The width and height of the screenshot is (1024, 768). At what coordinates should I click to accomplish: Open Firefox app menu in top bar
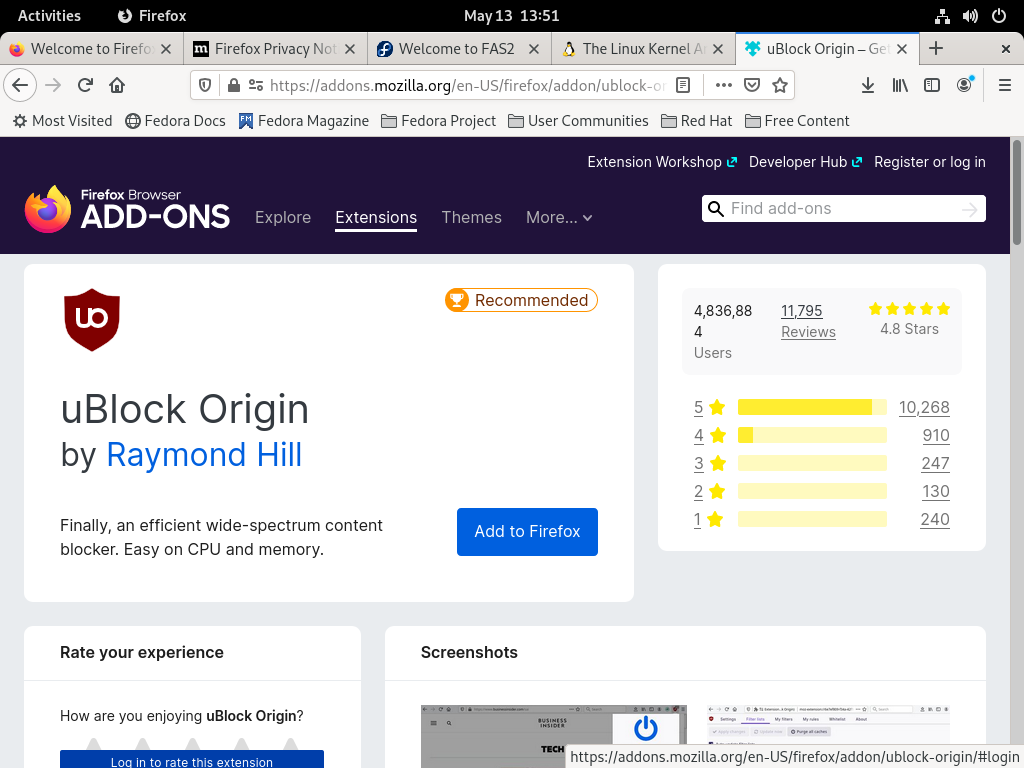click(x=152, y=16)
